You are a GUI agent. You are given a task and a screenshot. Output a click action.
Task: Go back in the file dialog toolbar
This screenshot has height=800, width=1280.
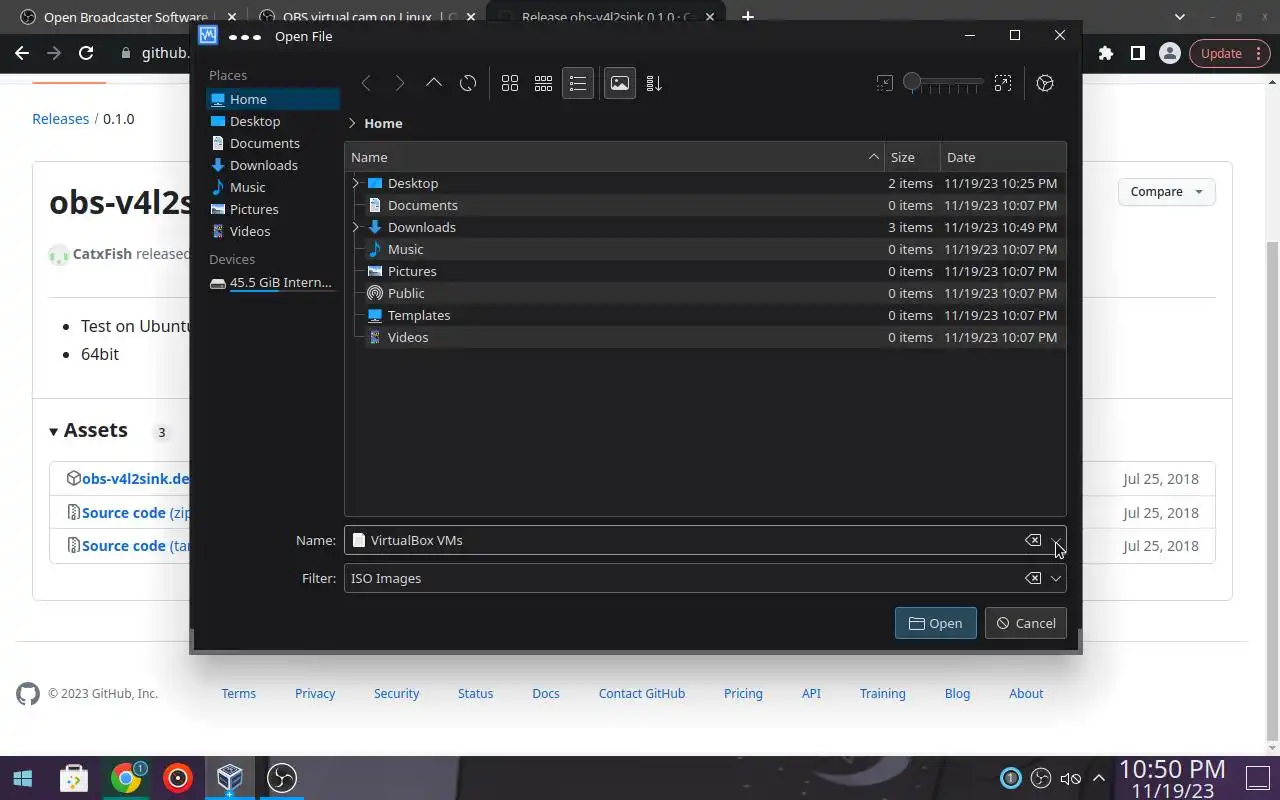click(366, 84)
